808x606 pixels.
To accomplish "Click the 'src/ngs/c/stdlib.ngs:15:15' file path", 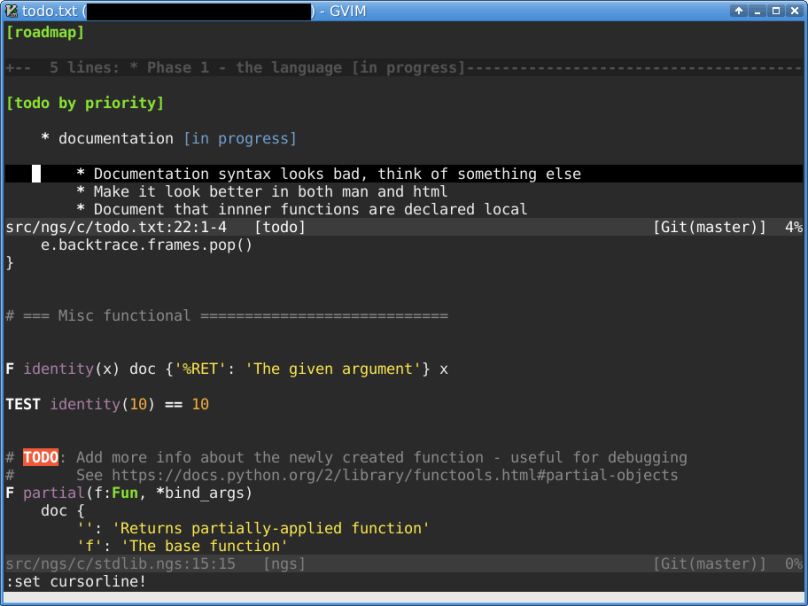I will pyautogui.click(x=110, y=563).
